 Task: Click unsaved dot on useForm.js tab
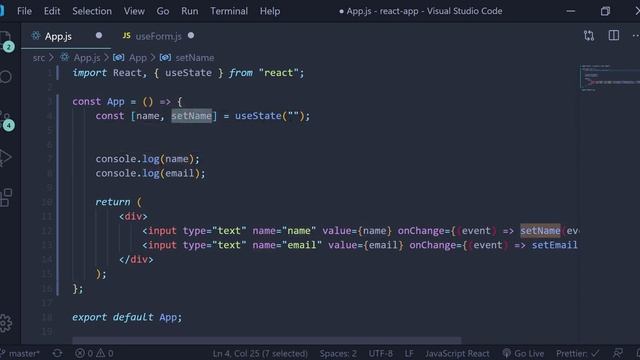[191, 36]
